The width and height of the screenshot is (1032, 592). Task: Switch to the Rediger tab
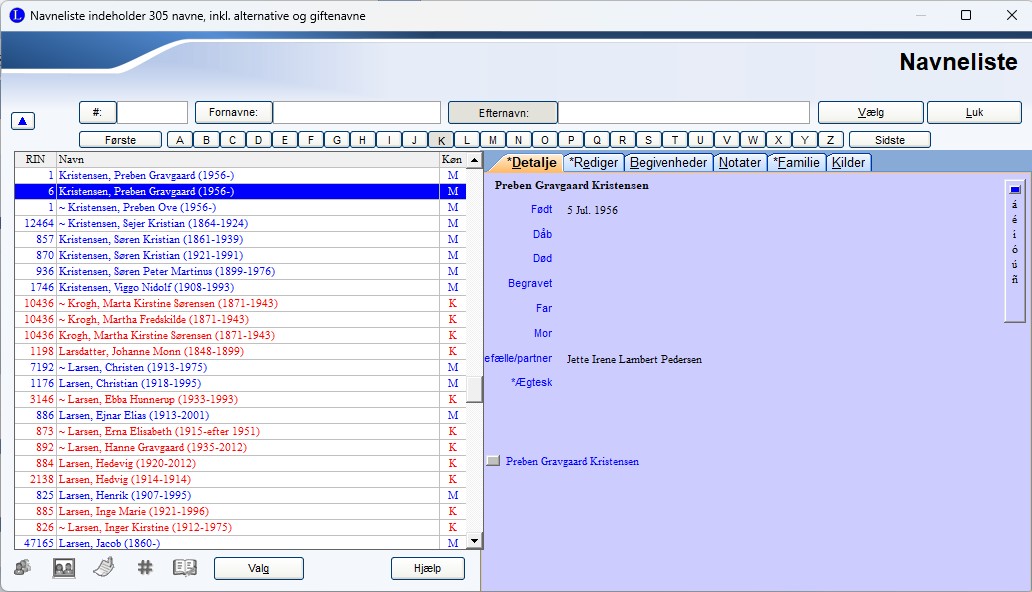(x=594, y=163)
